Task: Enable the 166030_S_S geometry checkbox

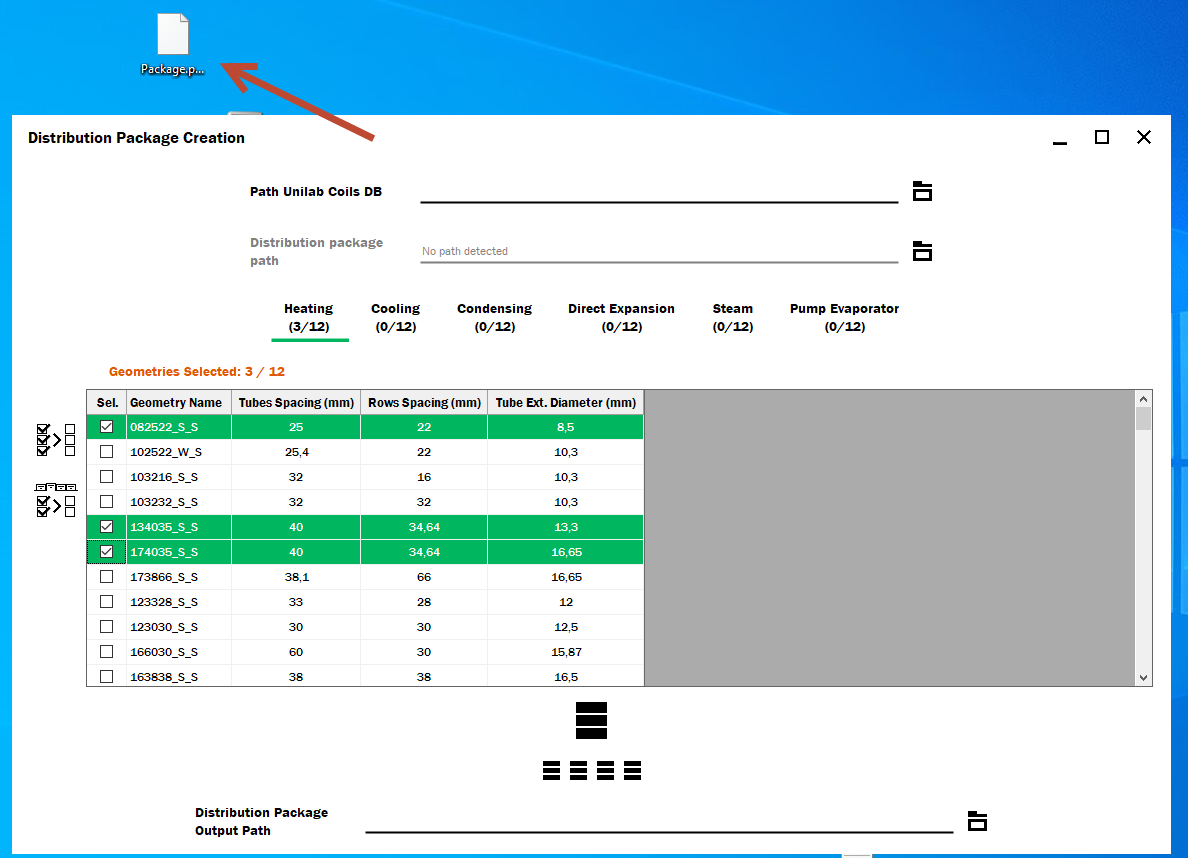Action: point(107,652)
